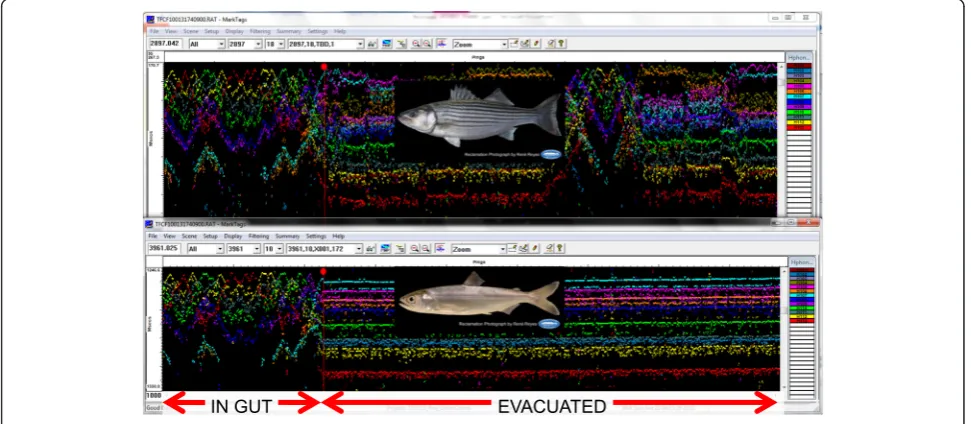This screenshot has width=971, height=424.
Task: Open Settings menu in upper window
Action: point(317,31)
